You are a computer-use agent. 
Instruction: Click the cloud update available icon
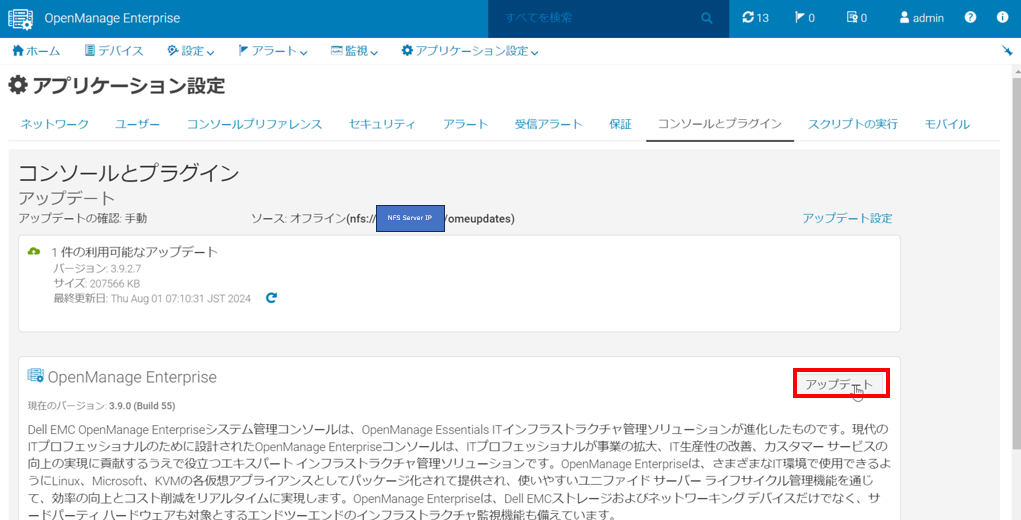point(34,252)
